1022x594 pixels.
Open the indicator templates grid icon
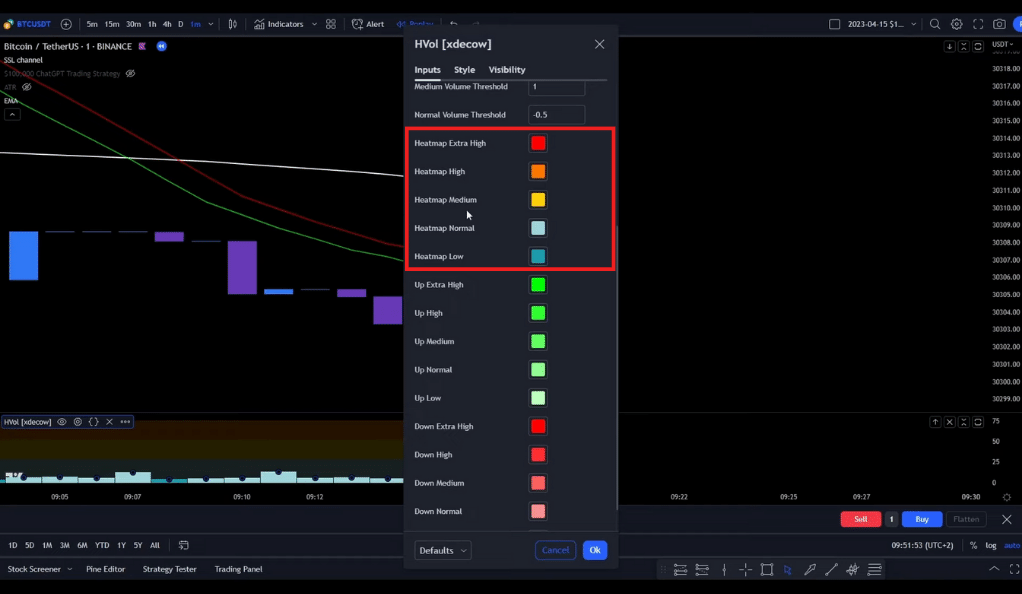click(331, 24)
